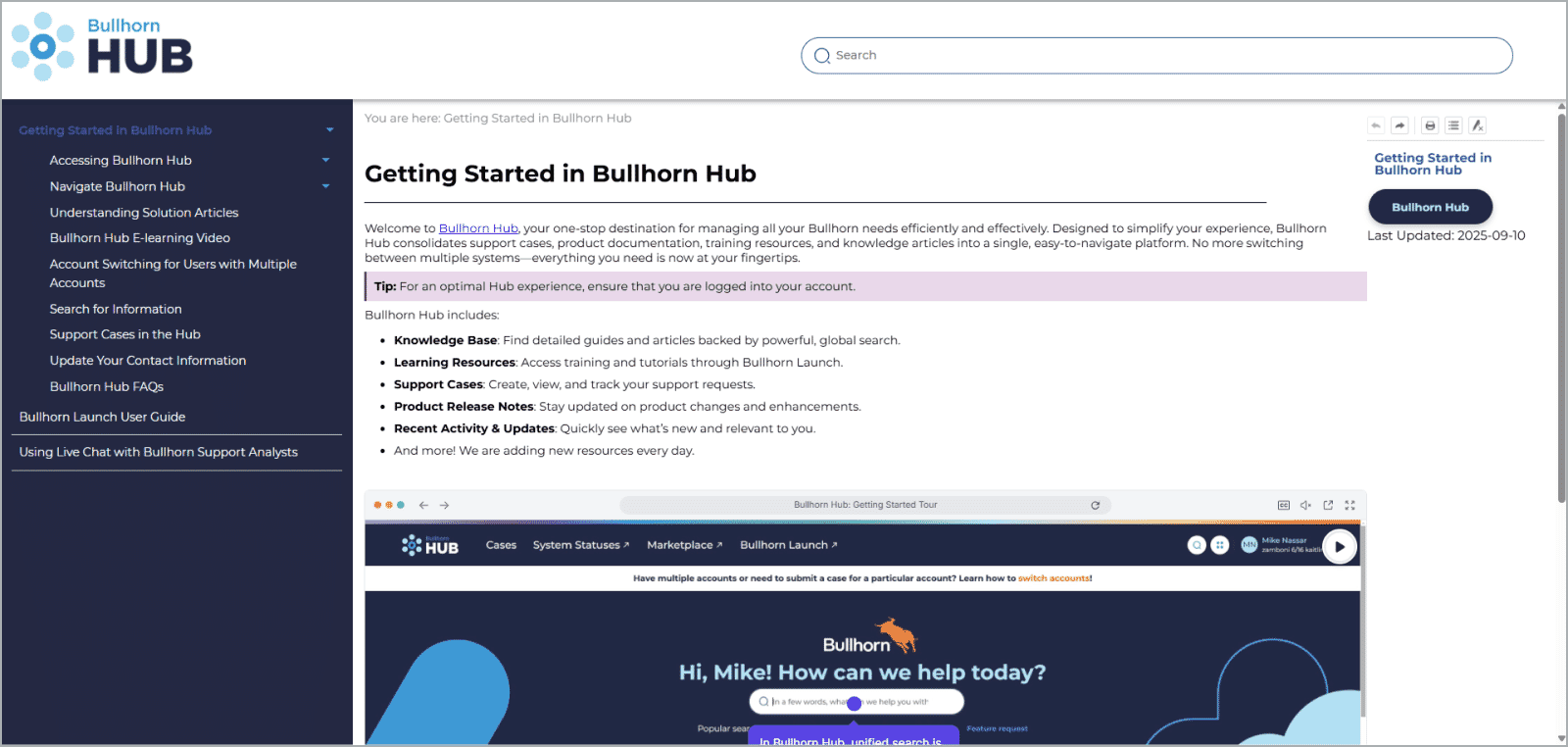Click the remove highlights icon in the toolbar
The image size is (1568, 747).
[1478, 125]
